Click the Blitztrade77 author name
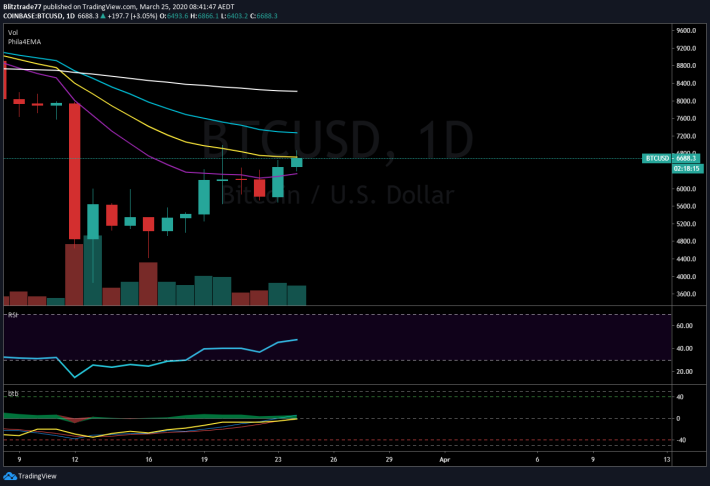This screenshot has height=486, width=710. pyautogui.click(x=22, y=7)
